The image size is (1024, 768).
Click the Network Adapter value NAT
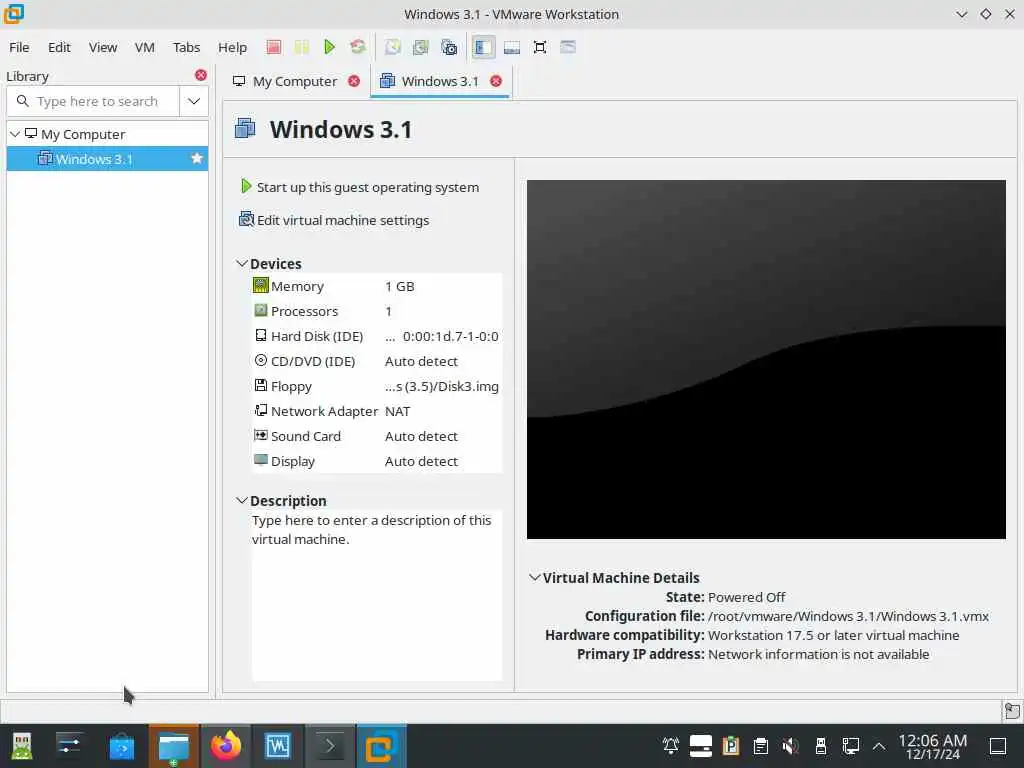[397, 411]
